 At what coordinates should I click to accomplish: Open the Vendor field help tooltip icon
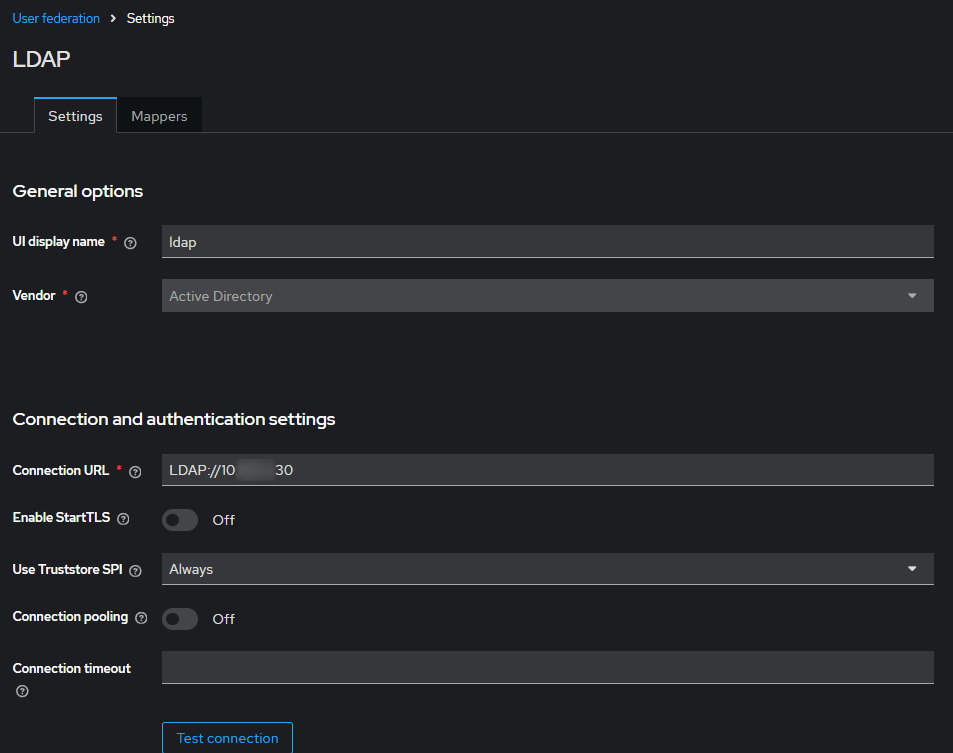pyautogui.click(x=81, y=297)
